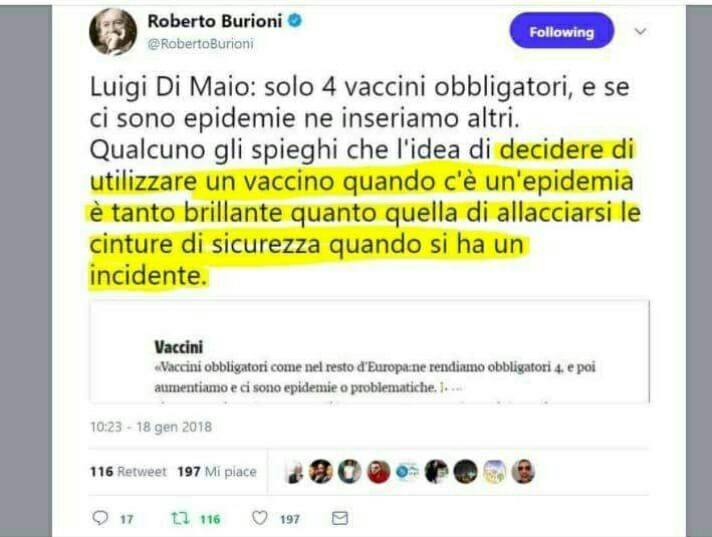Click the reply speech bubble icon
Viewport: 712px width, 537px height.
(x=100, y=518)
